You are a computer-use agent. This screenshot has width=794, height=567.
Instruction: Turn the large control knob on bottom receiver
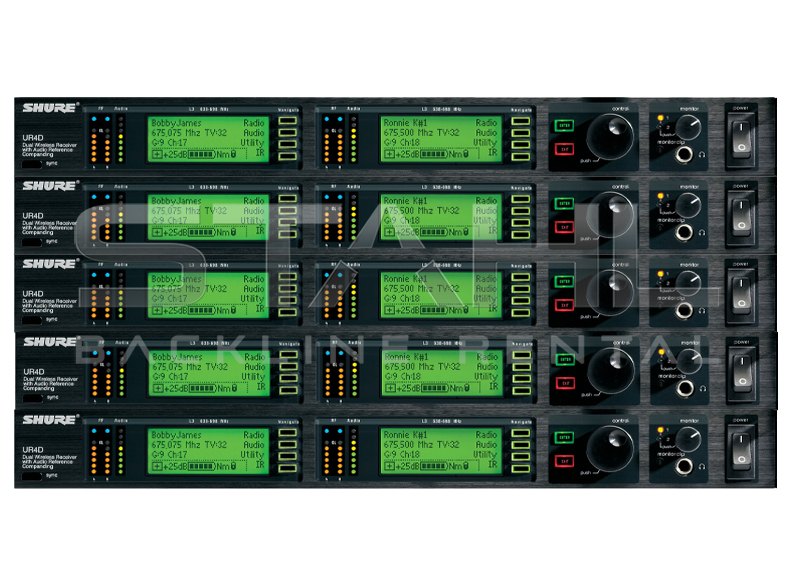tap(610, 449)
